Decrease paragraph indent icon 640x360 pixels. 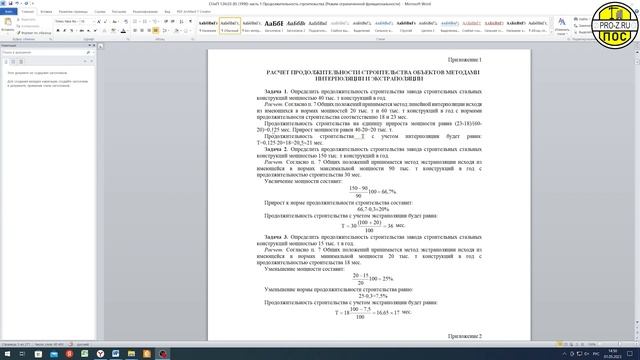pyautogui.click(x=166, y=22)
